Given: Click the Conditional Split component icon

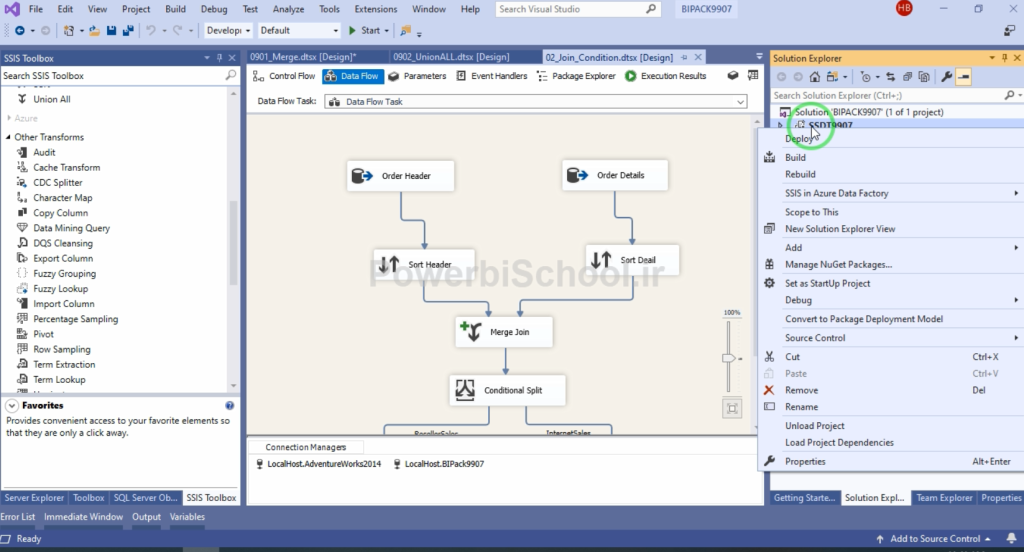Looking at the screenshot, I should coord(464,390).
